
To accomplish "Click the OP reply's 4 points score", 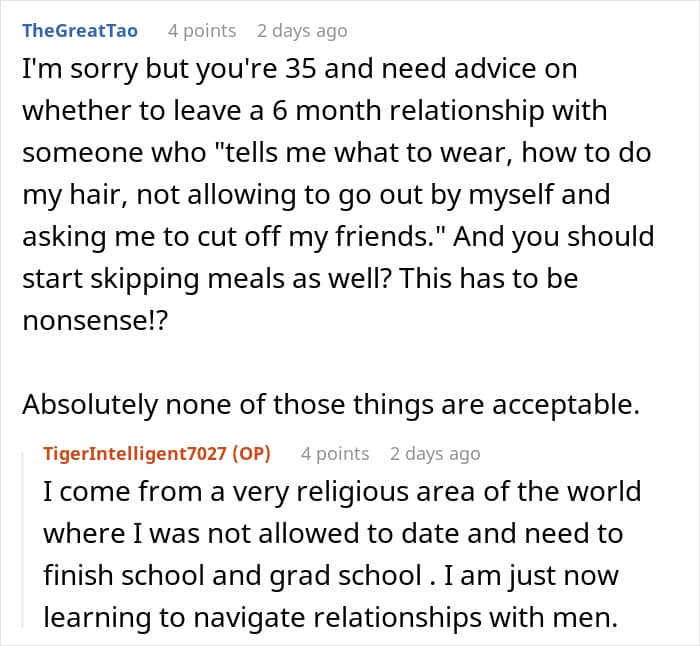I will point(335,454).
